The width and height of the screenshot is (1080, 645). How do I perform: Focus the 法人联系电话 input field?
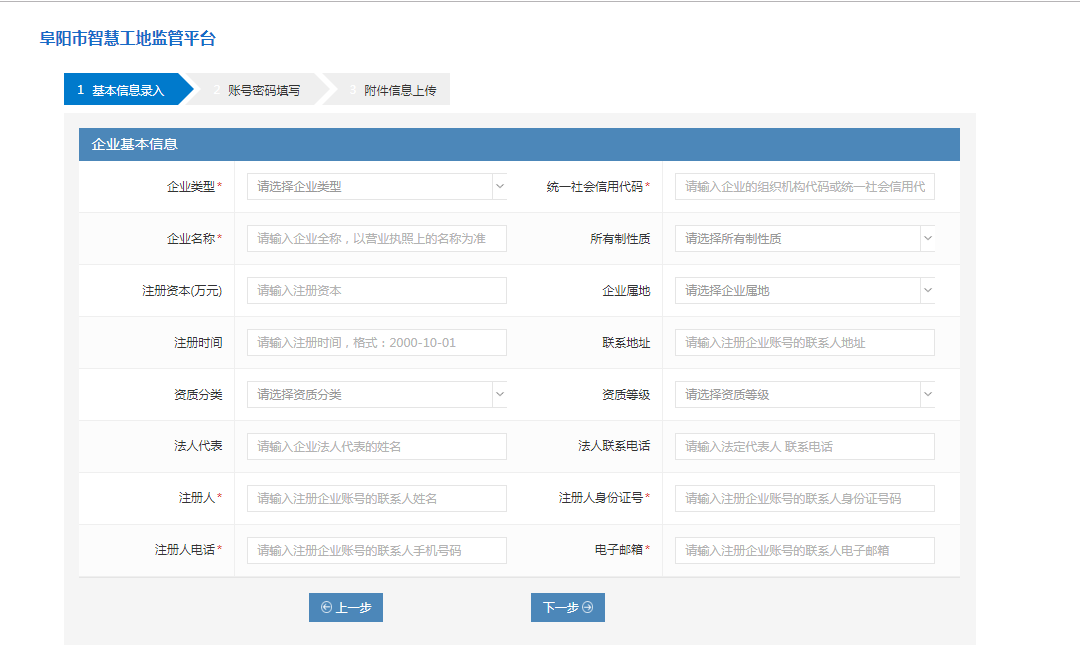(x=804, y=447)
